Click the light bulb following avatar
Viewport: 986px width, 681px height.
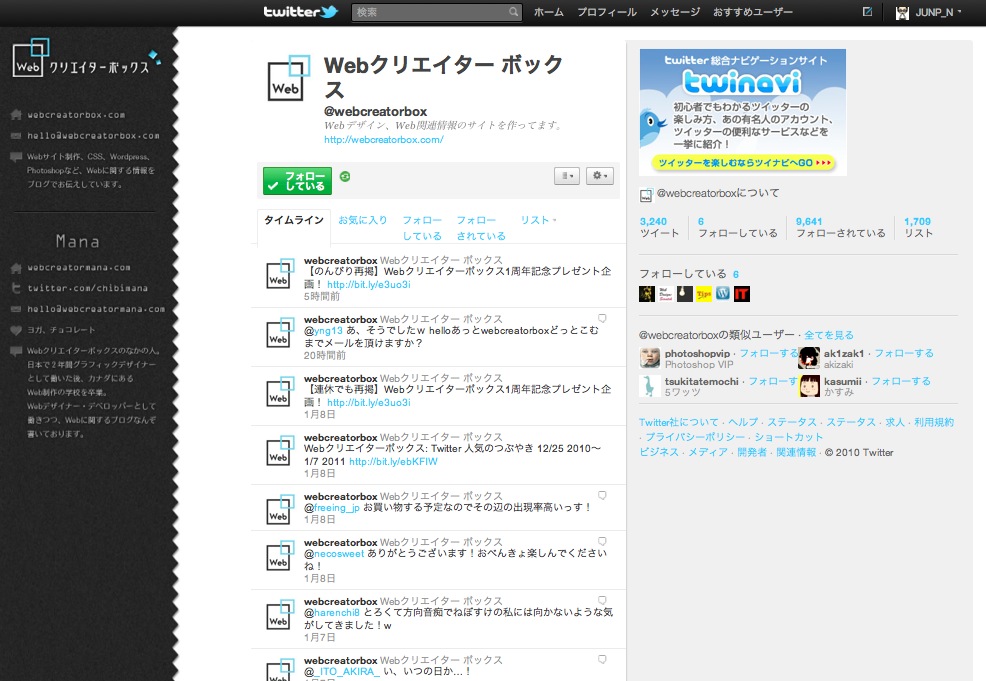coord(685,294)
